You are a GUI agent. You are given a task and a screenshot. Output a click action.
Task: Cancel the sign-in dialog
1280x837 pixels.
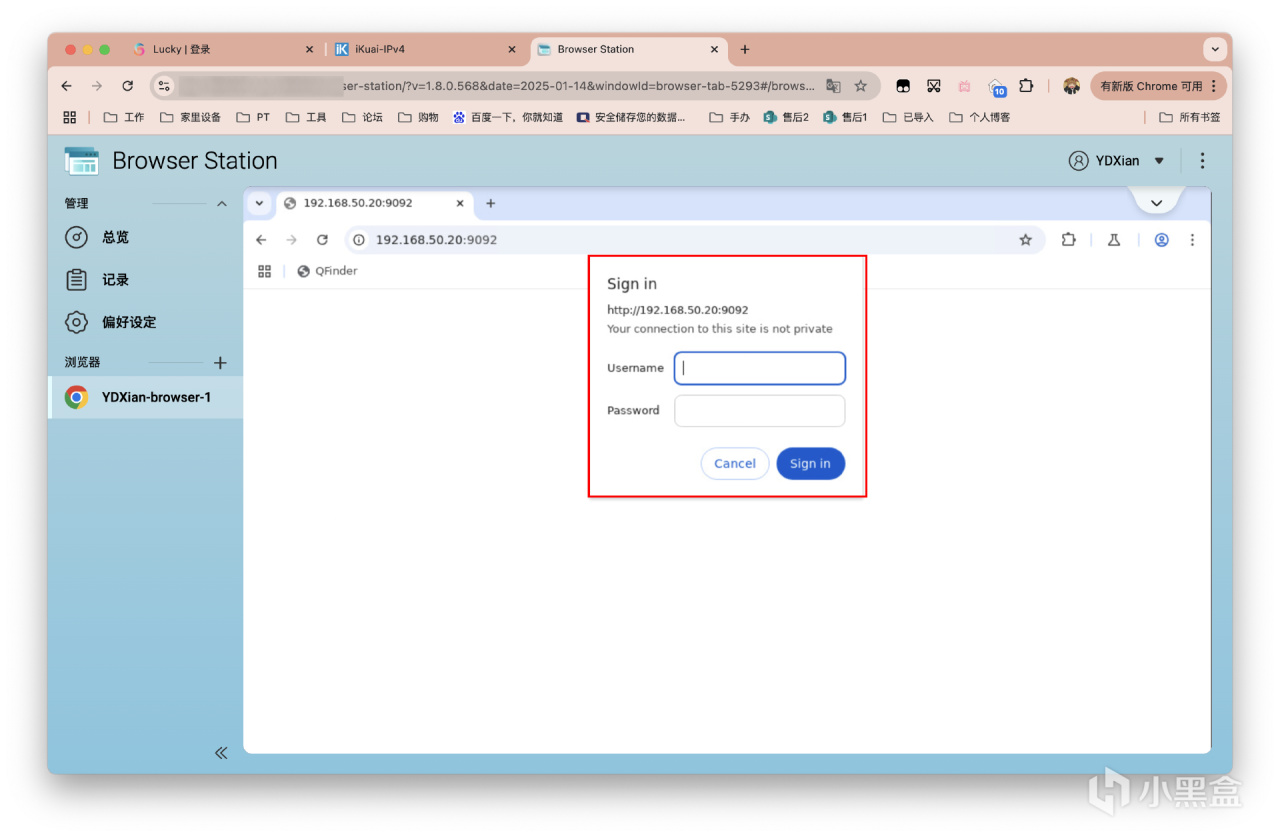[x=735, y=463]
